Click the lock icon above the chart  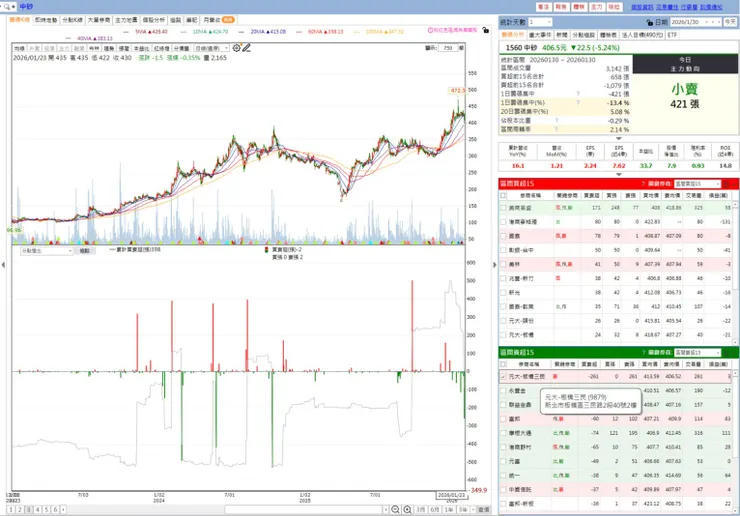tap(486, 30)
